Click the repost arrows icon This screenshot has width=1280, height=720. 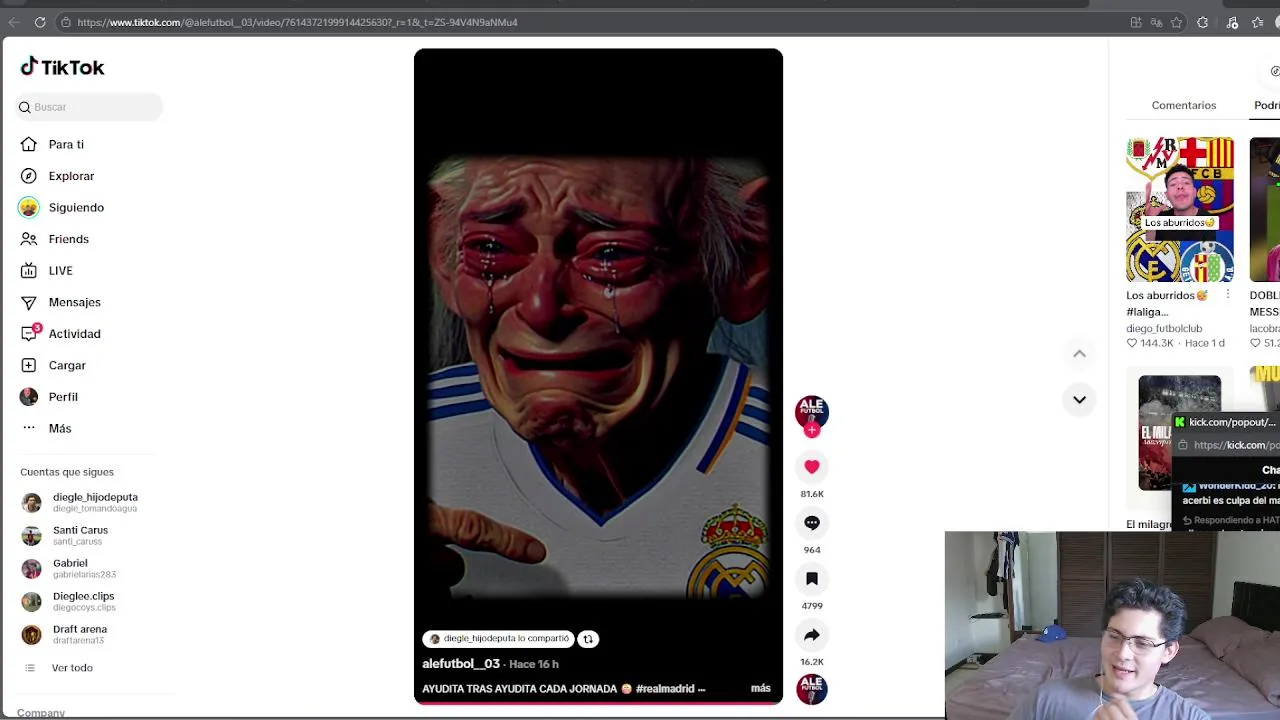pos(588,639)
